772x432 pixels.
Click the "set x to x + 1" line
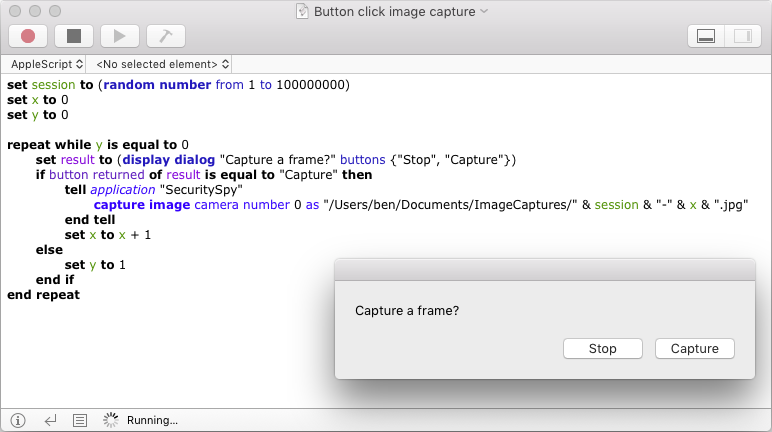pos(108,235)
